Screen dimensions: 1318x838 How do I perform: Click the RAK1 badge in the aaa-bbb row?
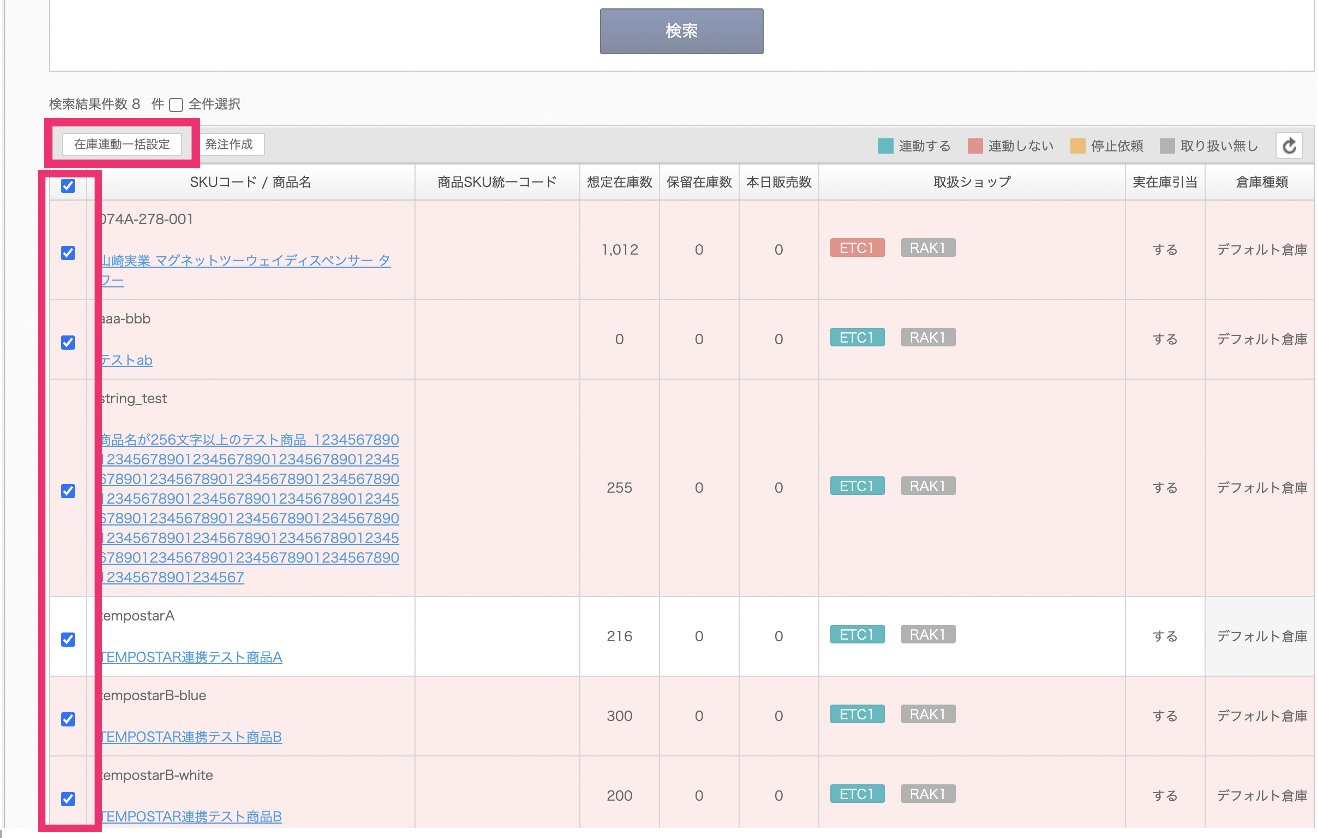click(928, 338)
